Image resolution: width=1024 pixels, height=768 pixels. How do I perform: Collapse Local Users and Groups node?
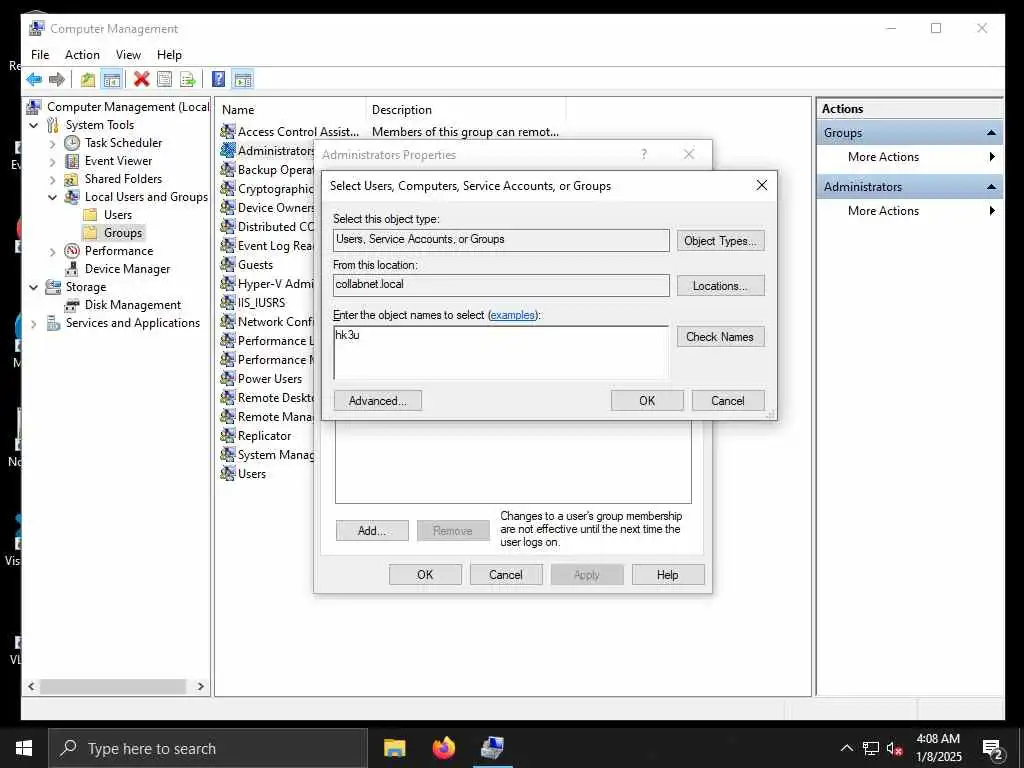pyautogui.click(x=52, y=197)
